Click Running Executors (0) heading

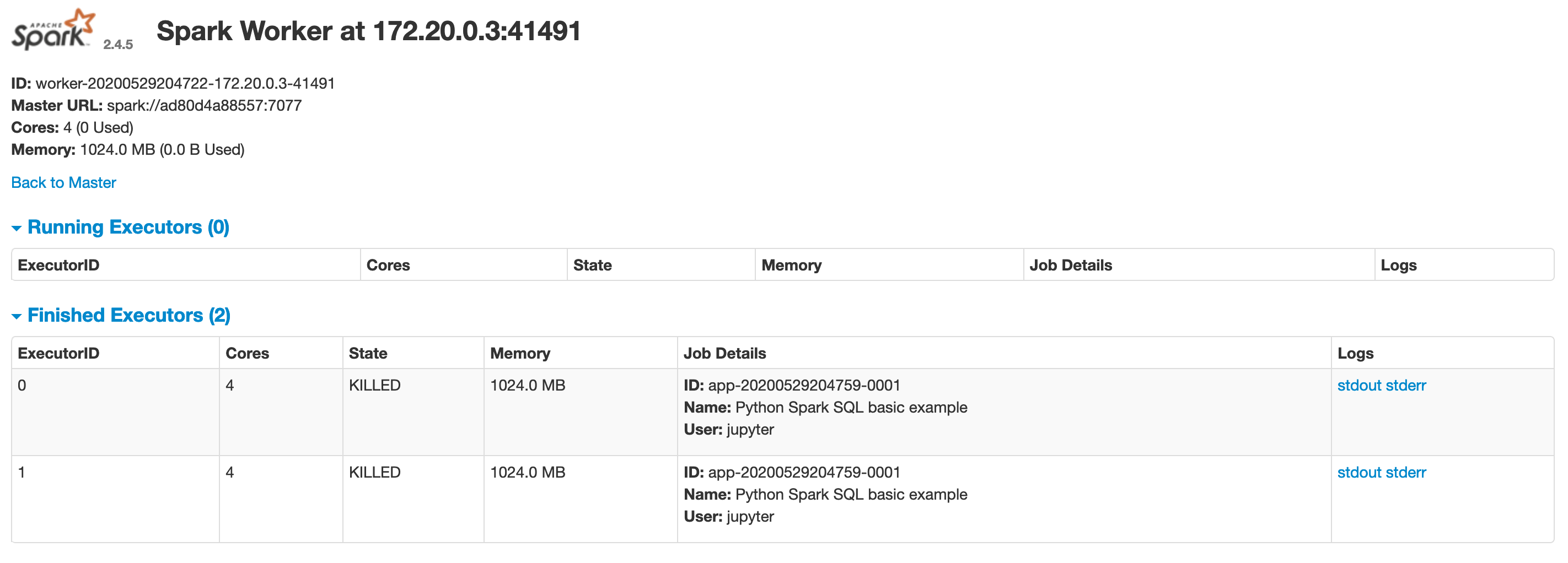click(x=128, y=228)
